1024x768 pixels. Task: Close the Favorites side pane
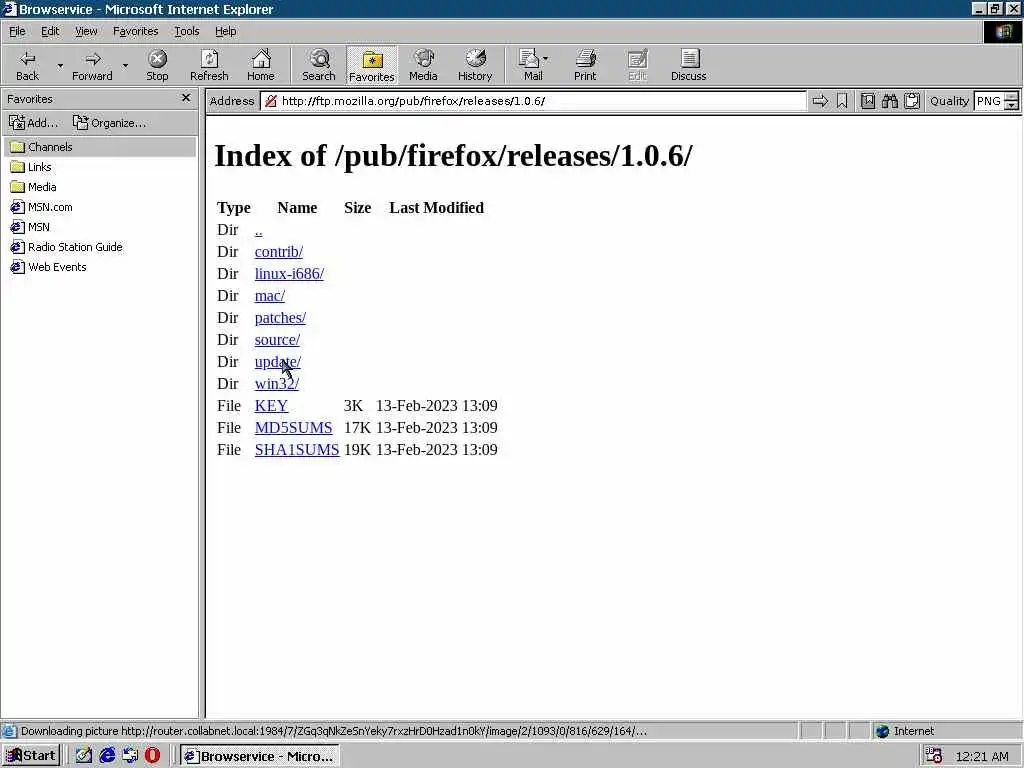click(x=186, y=98)
